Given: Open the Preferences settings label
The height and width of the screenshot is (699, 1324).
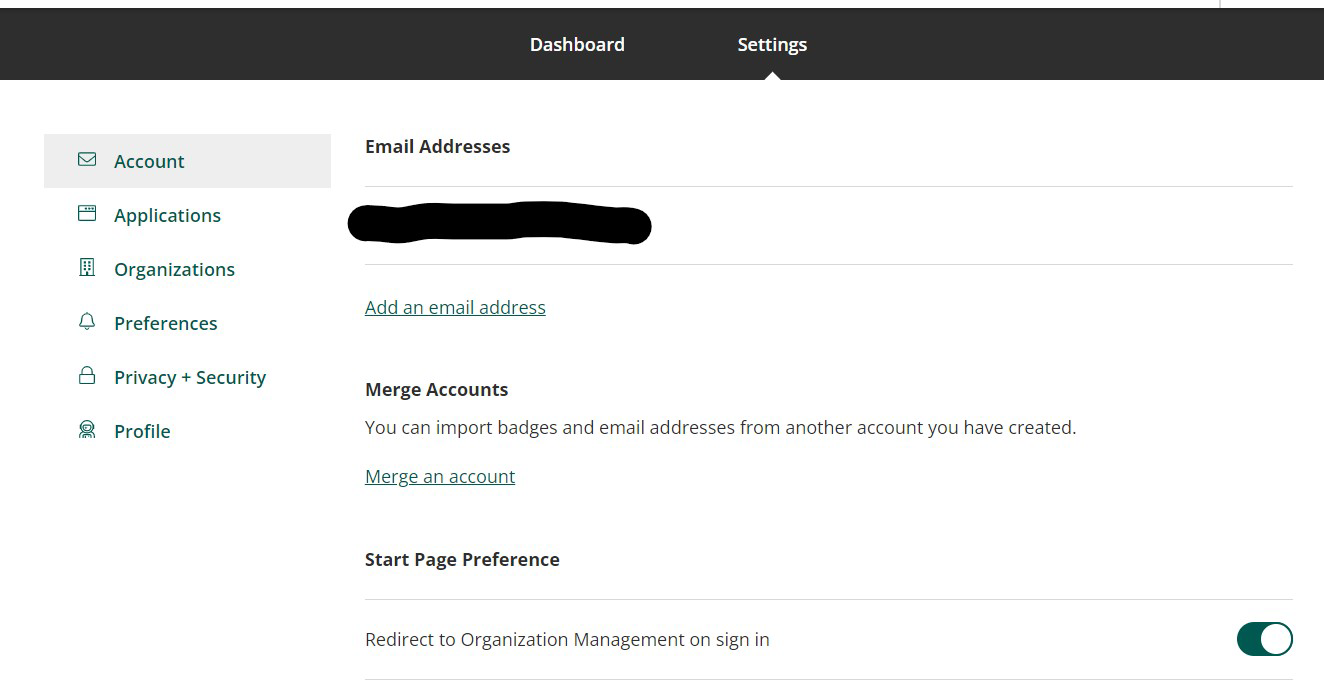Looking at the screenshot, I should (165, 324).
